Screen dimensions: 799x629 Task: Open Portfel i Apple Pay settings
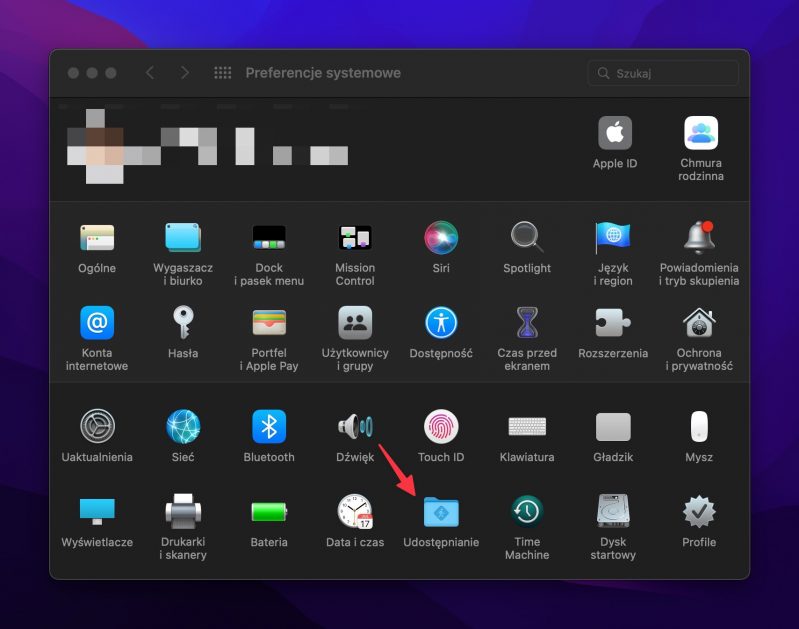point(269,323)
